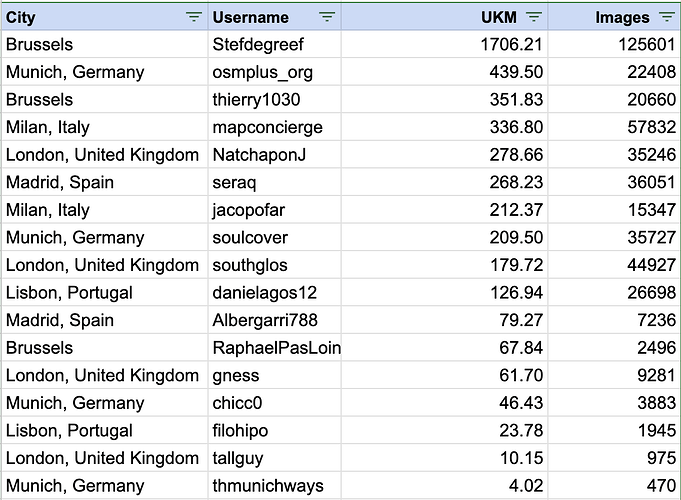The width and height of the screenshot is (681, 500).
Task: Click the osmplus_org username cell
Action: (274, 72)
